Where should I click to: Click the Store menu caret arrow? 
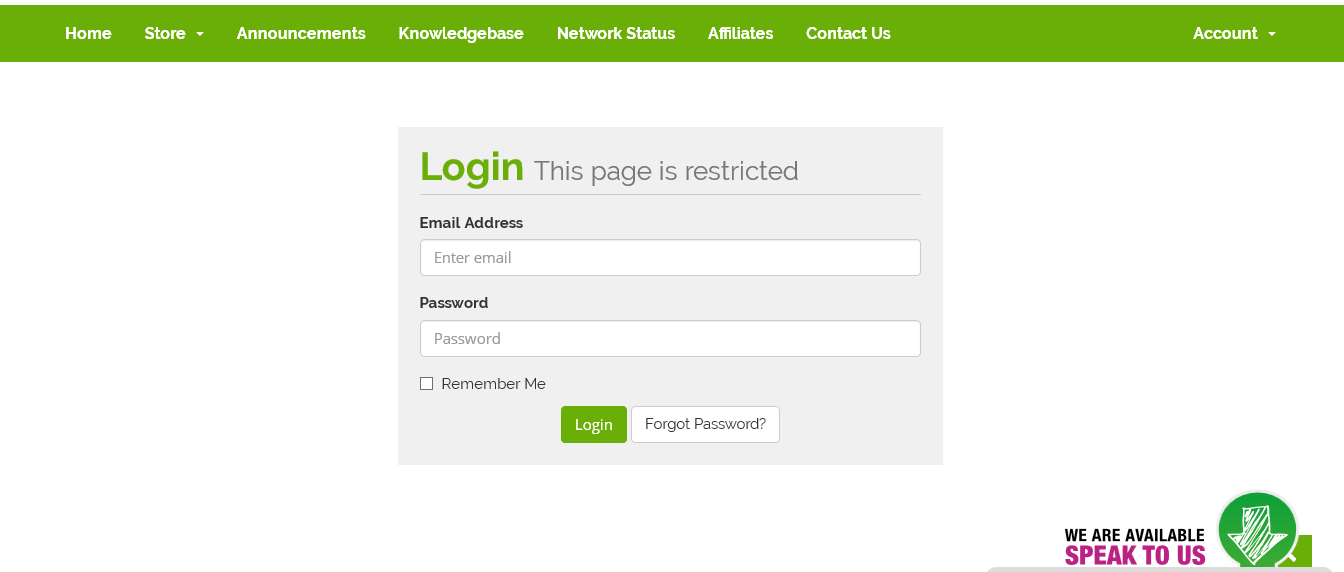point(200,34)
